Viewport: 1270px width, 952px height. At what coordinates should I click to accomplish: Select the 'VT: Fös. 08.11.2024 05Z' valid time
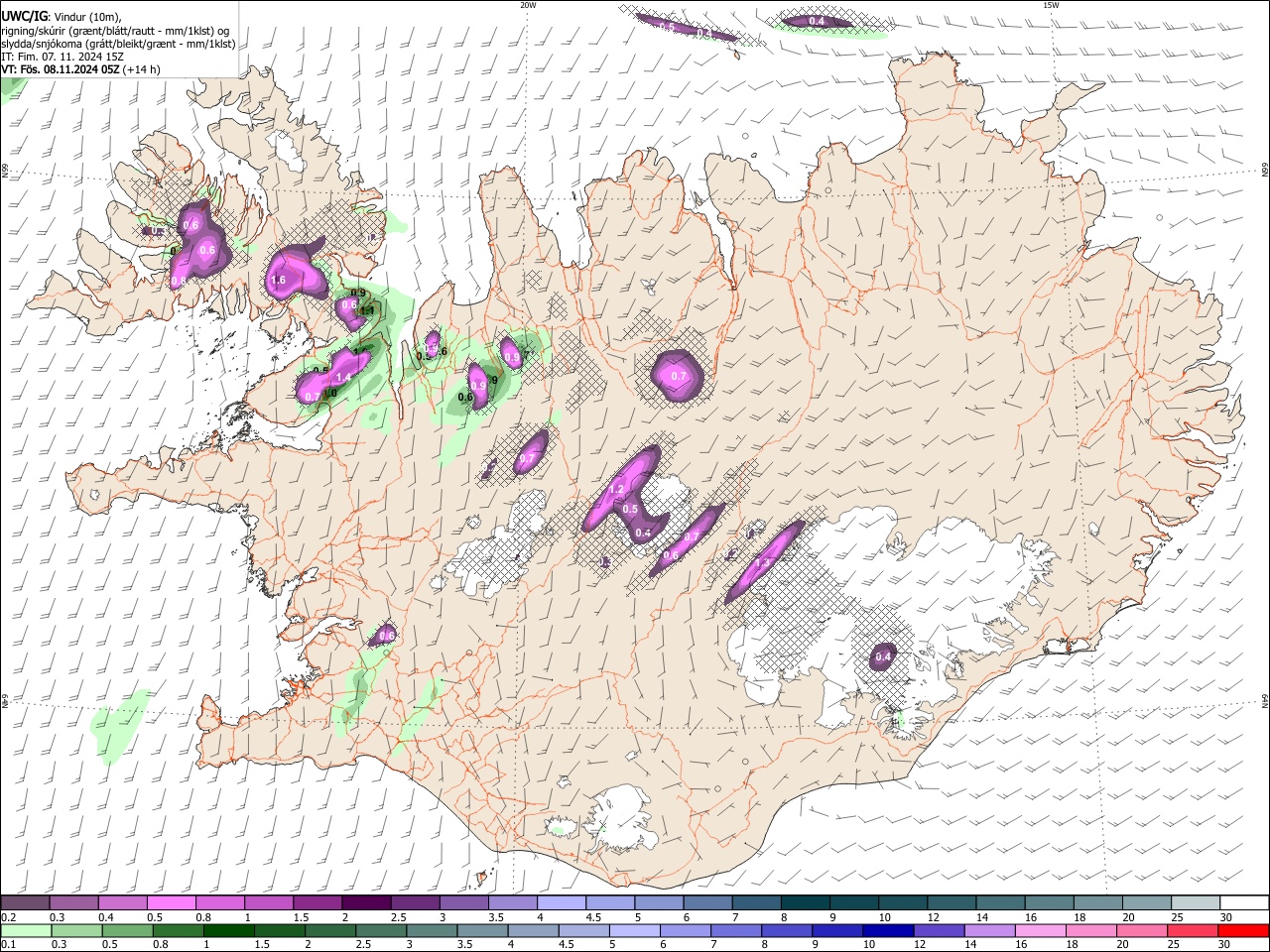[62, 69]
